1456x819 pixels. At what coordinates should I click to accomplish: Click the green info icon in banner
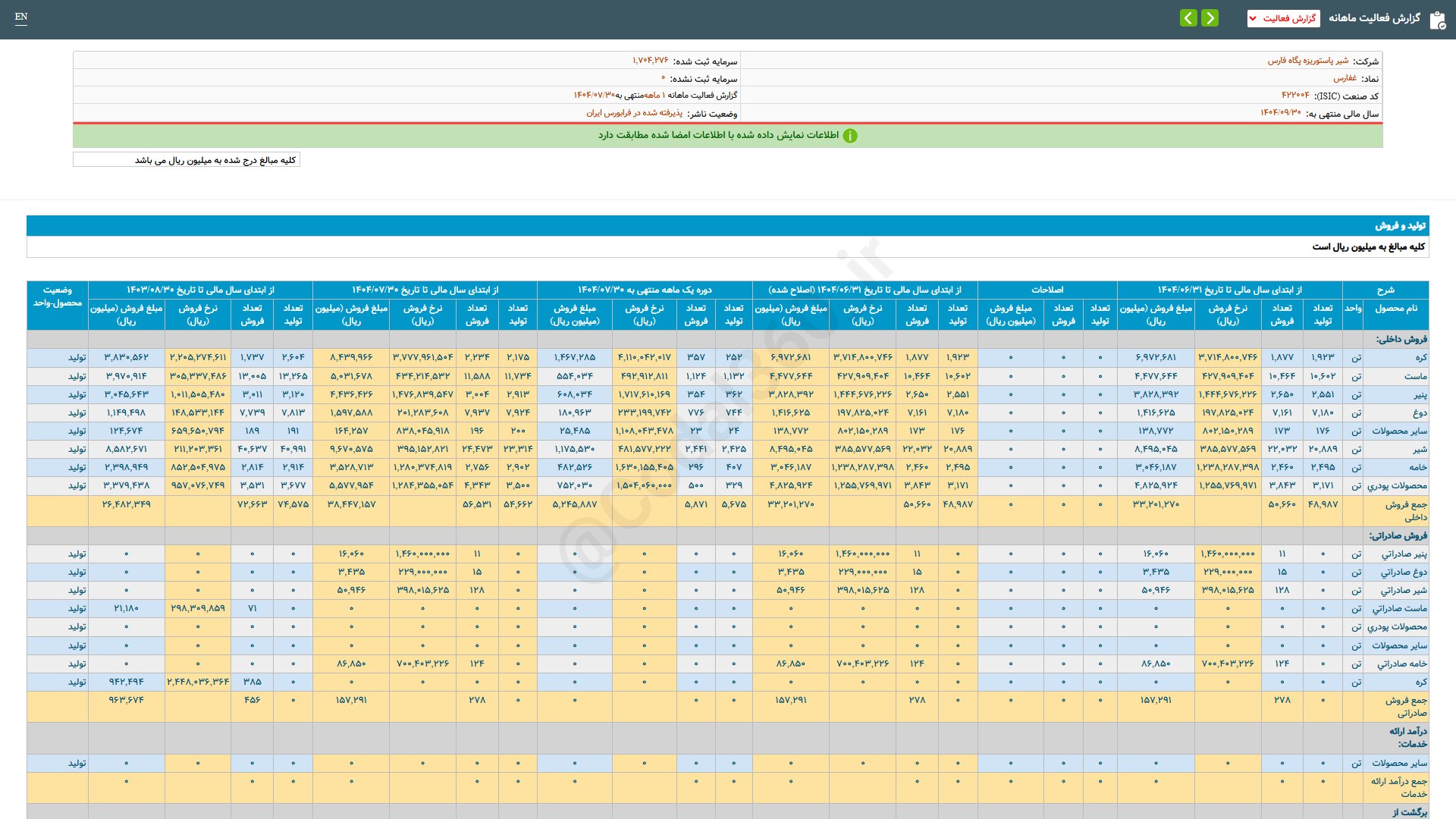850,136
